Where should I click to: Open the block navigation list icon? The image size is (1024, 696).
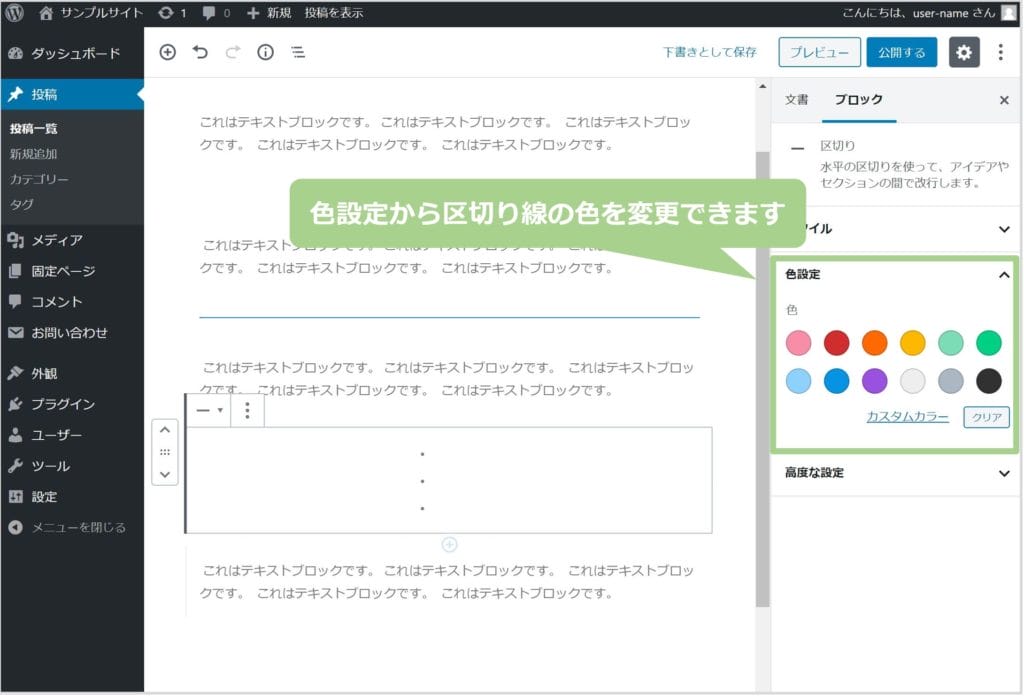[x=298, y=53]
